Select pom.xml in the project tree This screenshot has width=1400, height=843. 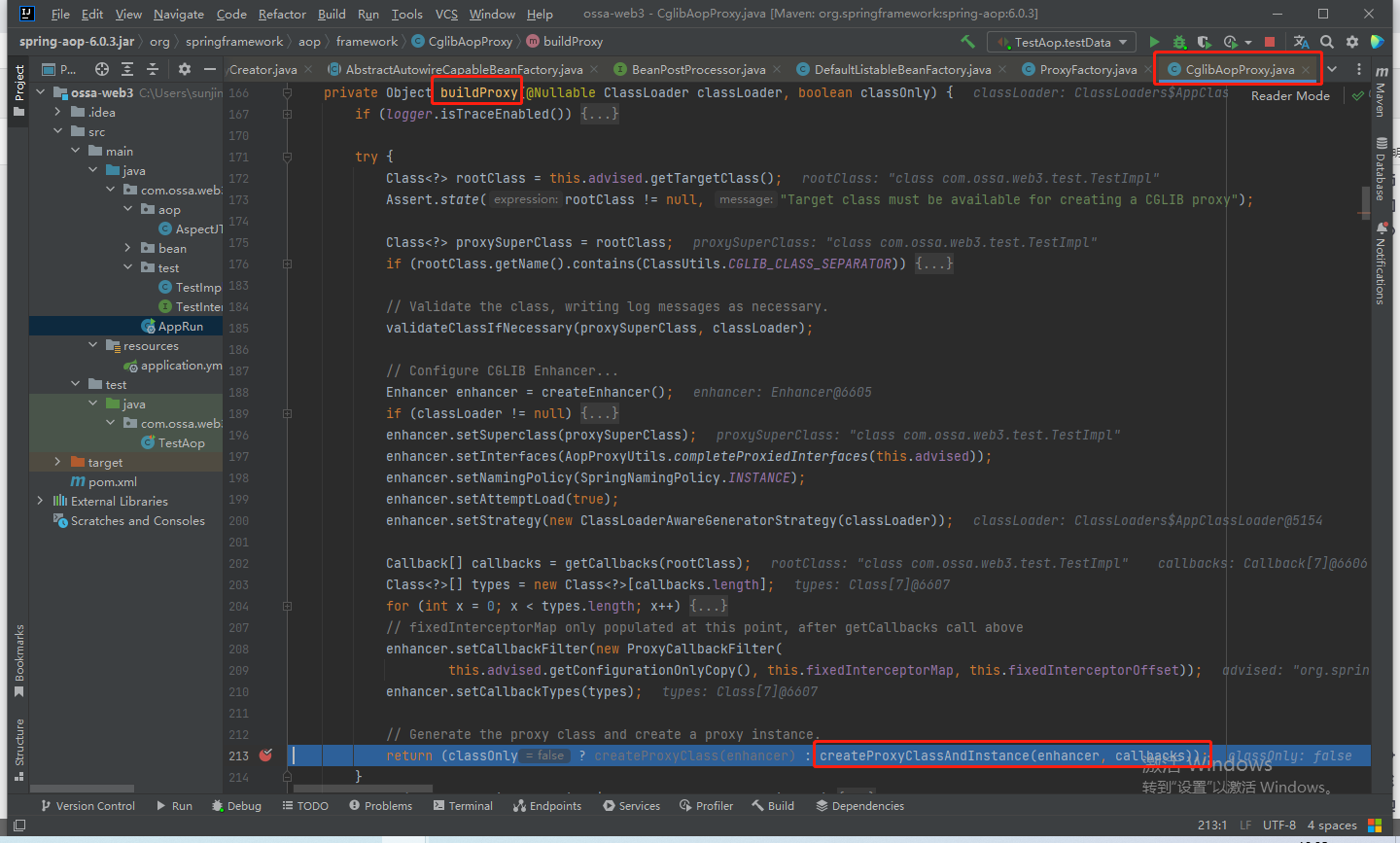(x=113, y=481)
